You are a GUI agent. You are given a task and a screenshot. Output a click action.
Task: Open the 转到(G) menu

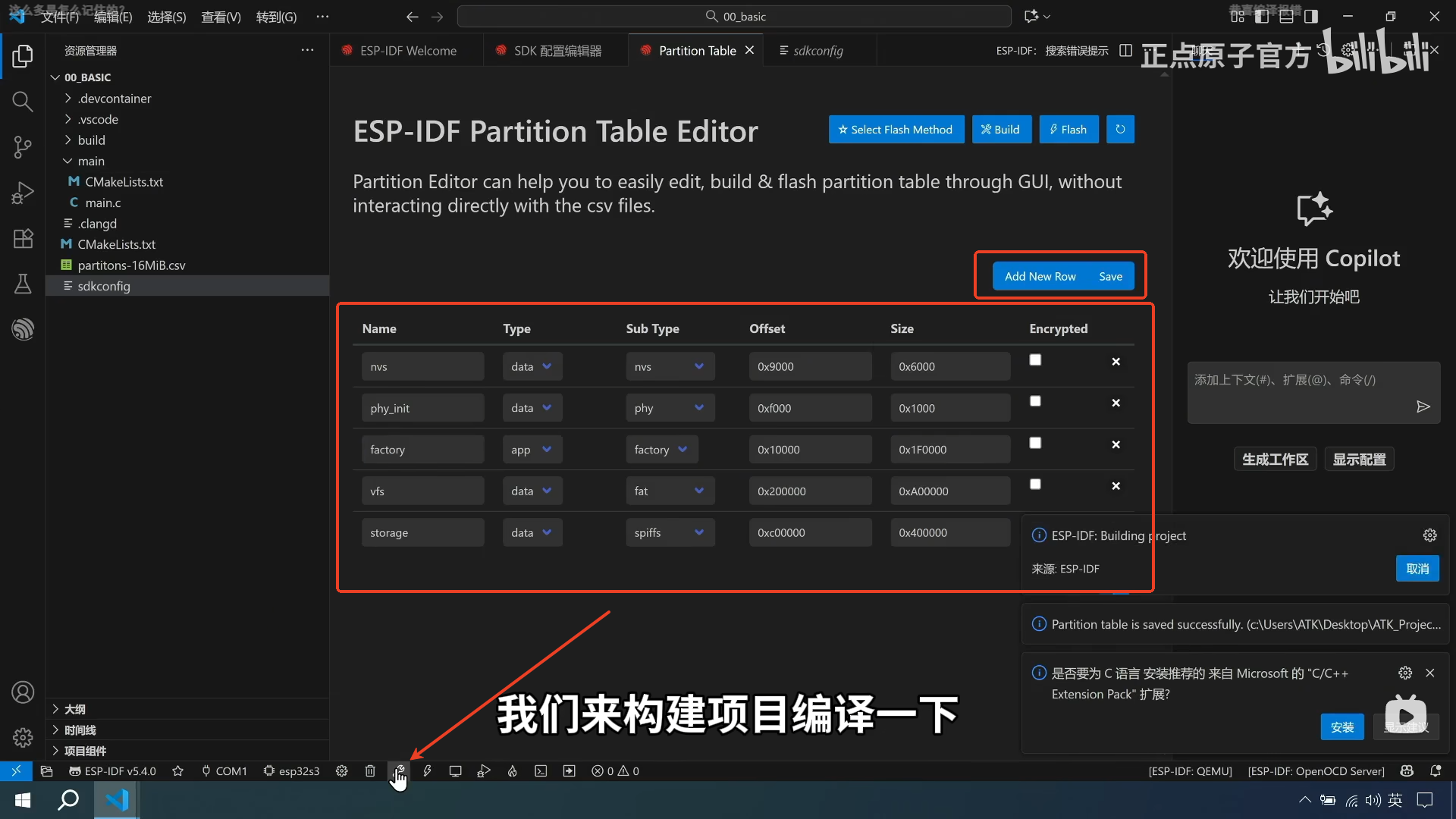pos(276,17)
